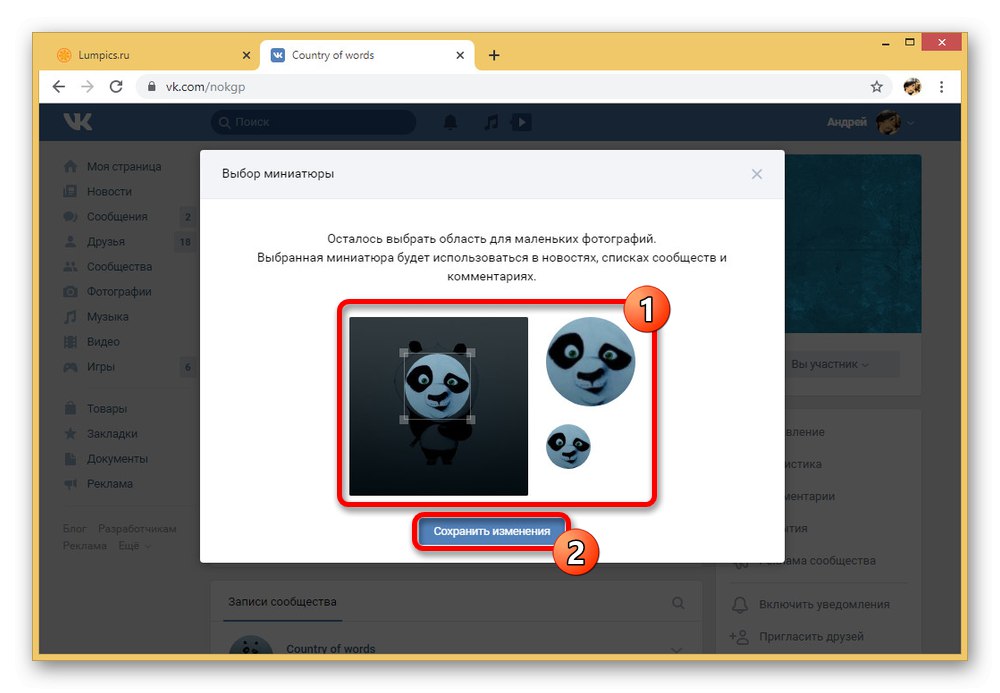
Task: Click the bell icon beside Включить уведомления
Action: pyautogui.click(x=740, y=604)
